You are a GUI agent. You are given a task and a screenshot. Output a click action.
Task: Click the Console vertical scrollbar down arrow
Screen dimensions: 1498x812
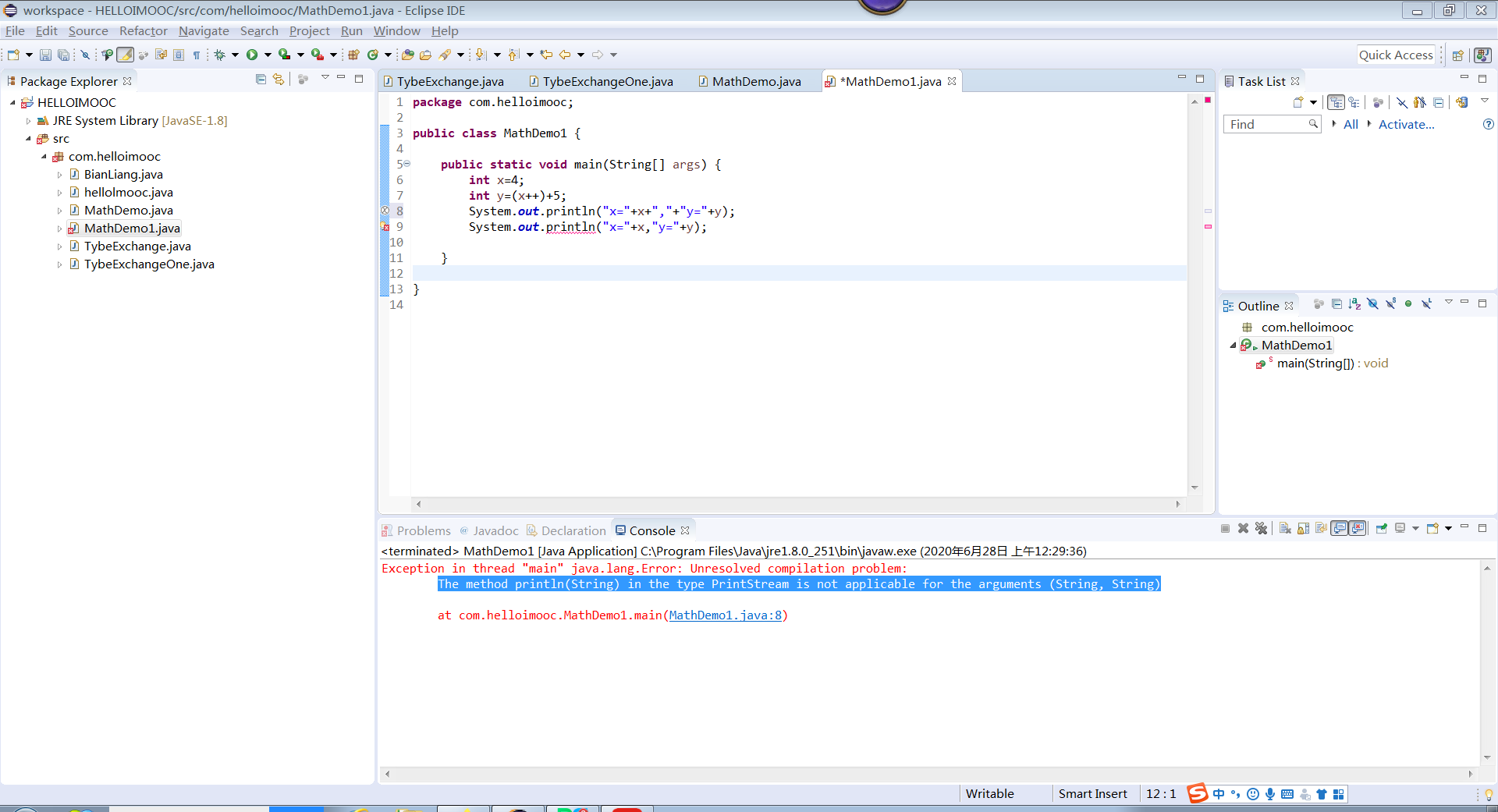[1487, 757]
